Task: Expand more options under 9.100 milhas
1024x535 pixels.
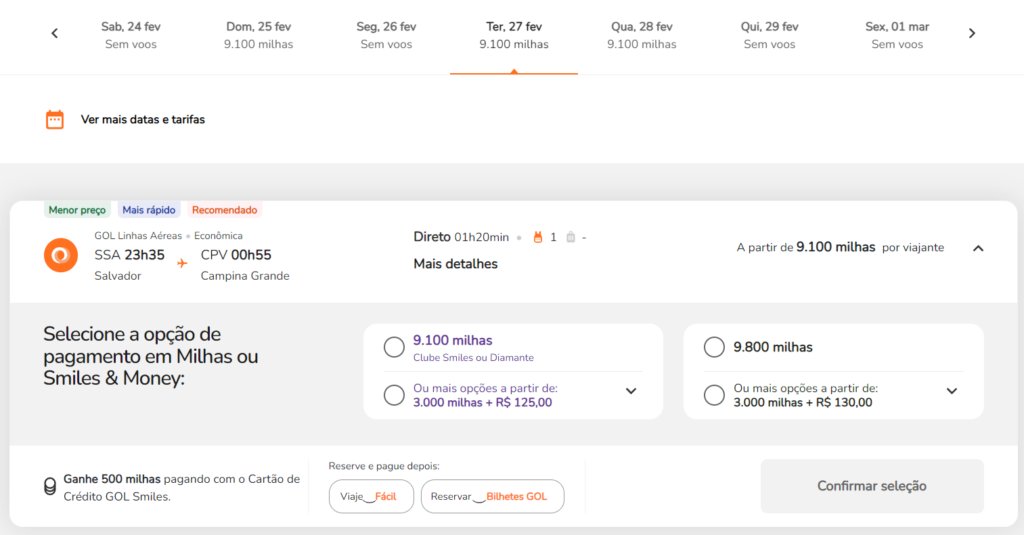Action: [x=631, y=391]
